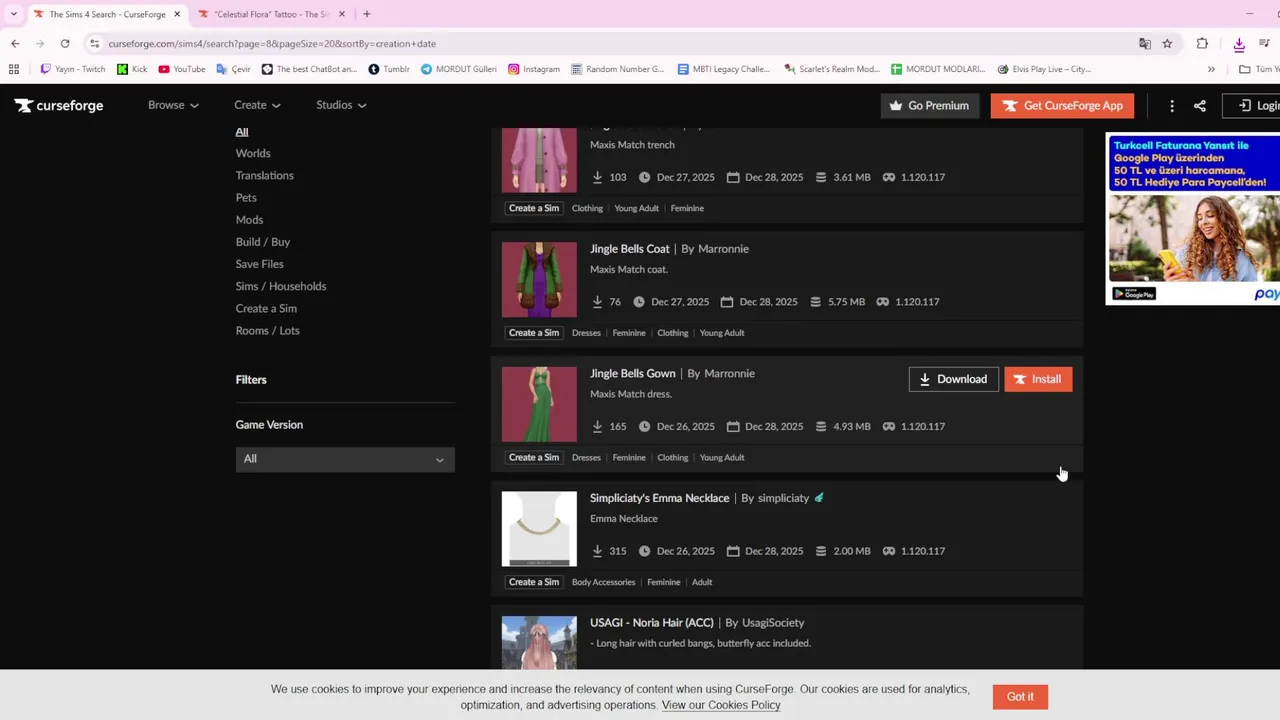Select the Translations category

point(265,175)
